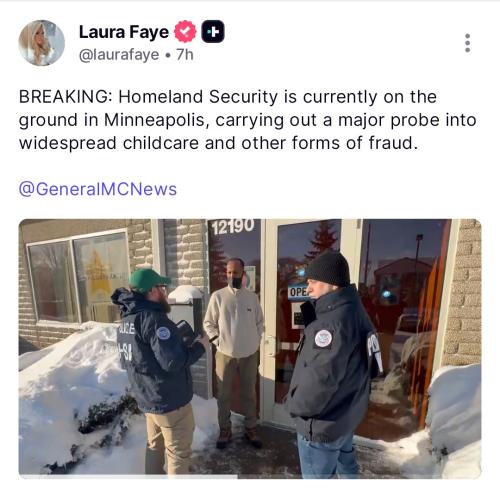500x494 pixels.
Task: Follow the @GeneralMCNews mention link
Action: coord(98,189)
